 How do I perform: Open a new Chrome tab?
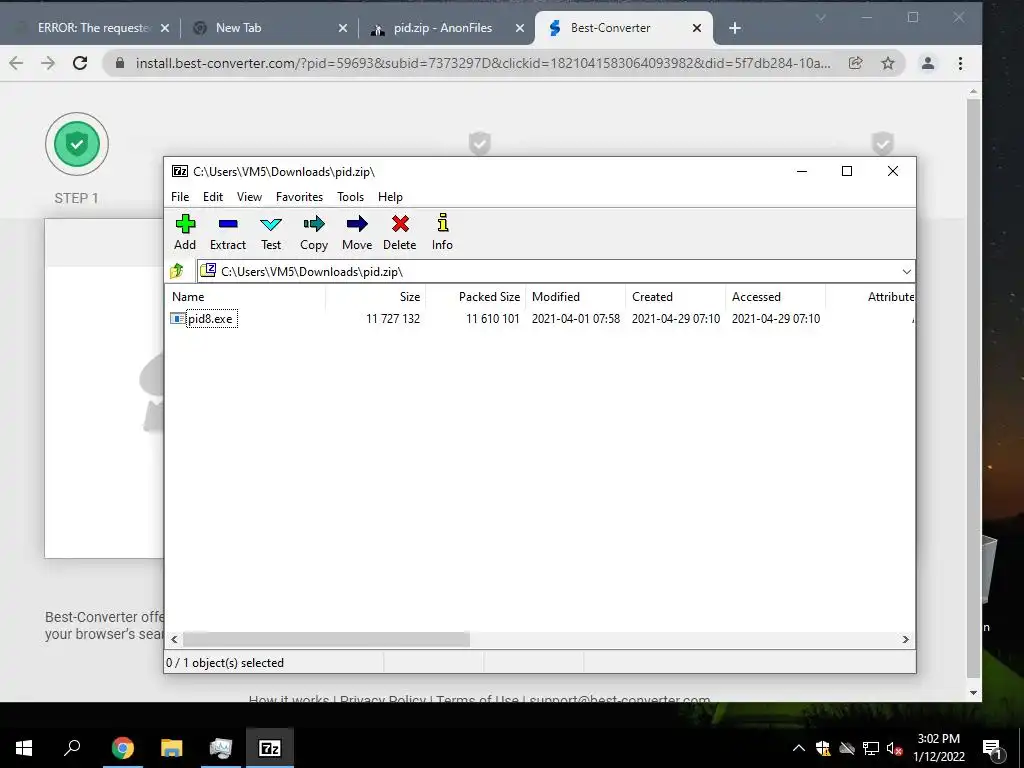tap(735, 28)
